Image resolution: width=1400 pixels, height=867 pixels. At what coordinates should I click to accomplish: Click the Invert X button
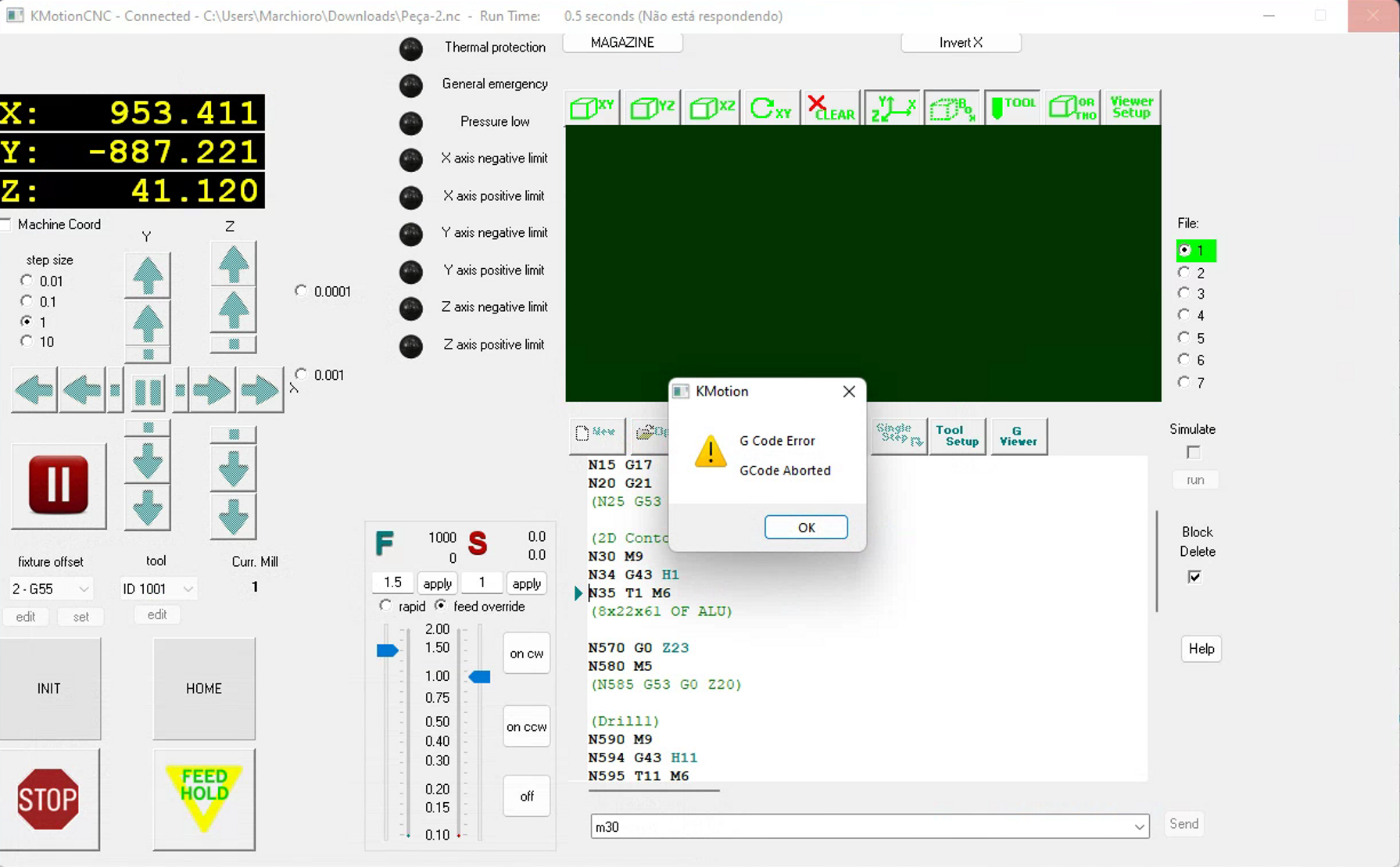click(x=961, y=42)
